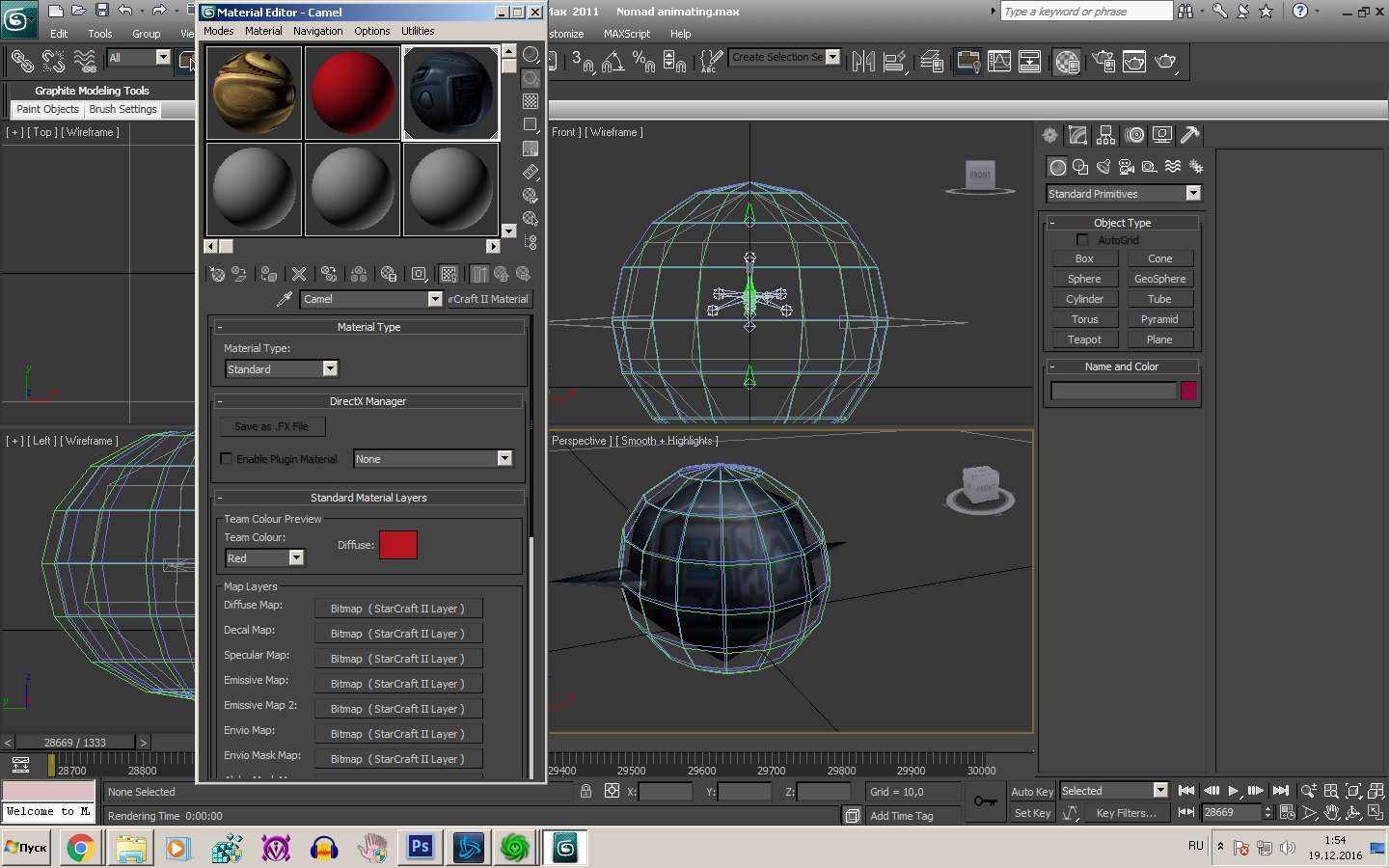Open Material Editor Options icon
The height and width of the screenshot is (868, 1389).
pyautogui.click(x=531, y=196)
